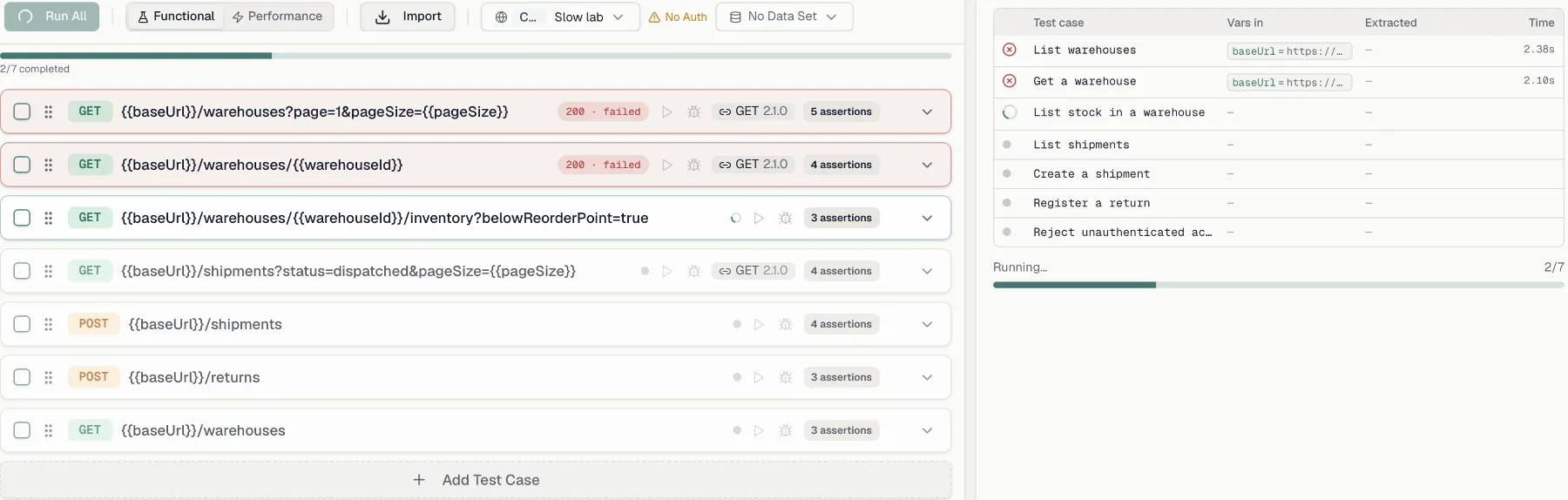The height and width of the screenshot is (500, 1568).
Task: Debug the POST returns test case
Action: 786,377
